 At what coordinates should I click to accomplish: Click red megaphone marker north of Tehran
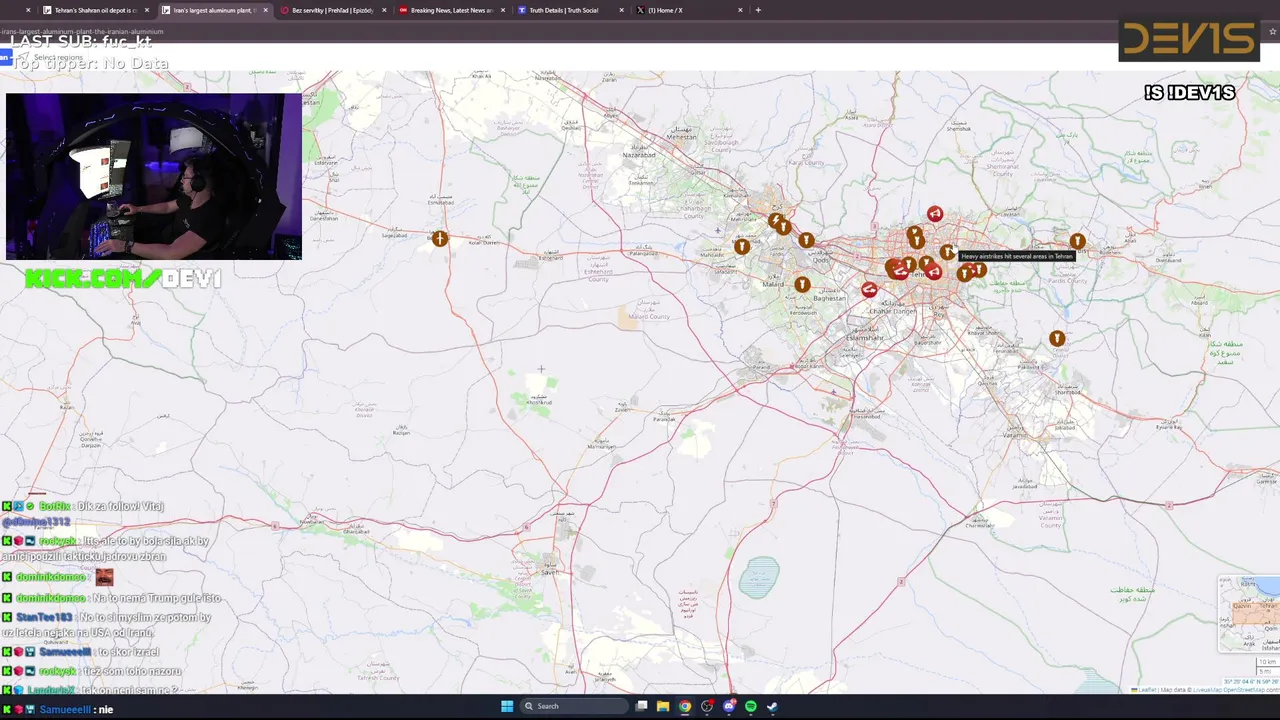click(x=934, y=213)
